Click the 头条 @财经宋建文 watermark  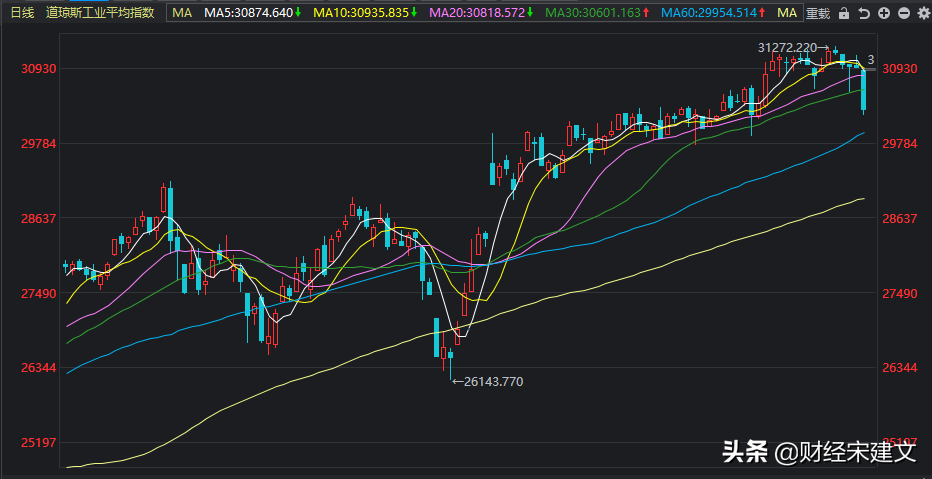pyautogui.click(x=818, y=452)
